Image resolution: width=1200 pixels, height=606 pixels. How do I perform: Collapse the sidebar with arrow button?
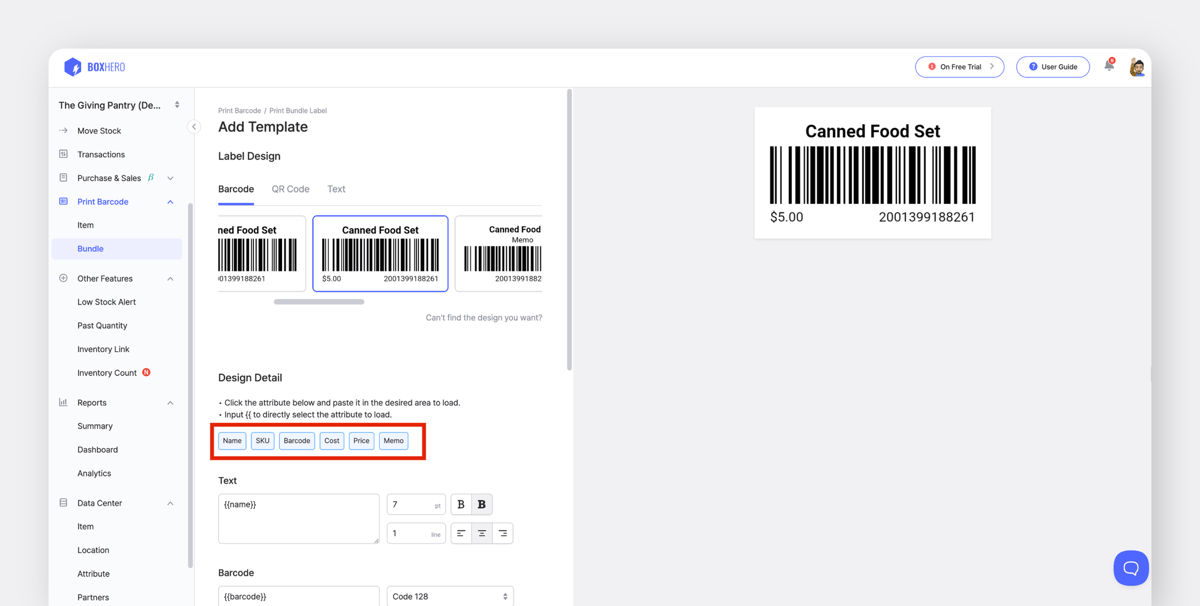(x=194, y=127)
